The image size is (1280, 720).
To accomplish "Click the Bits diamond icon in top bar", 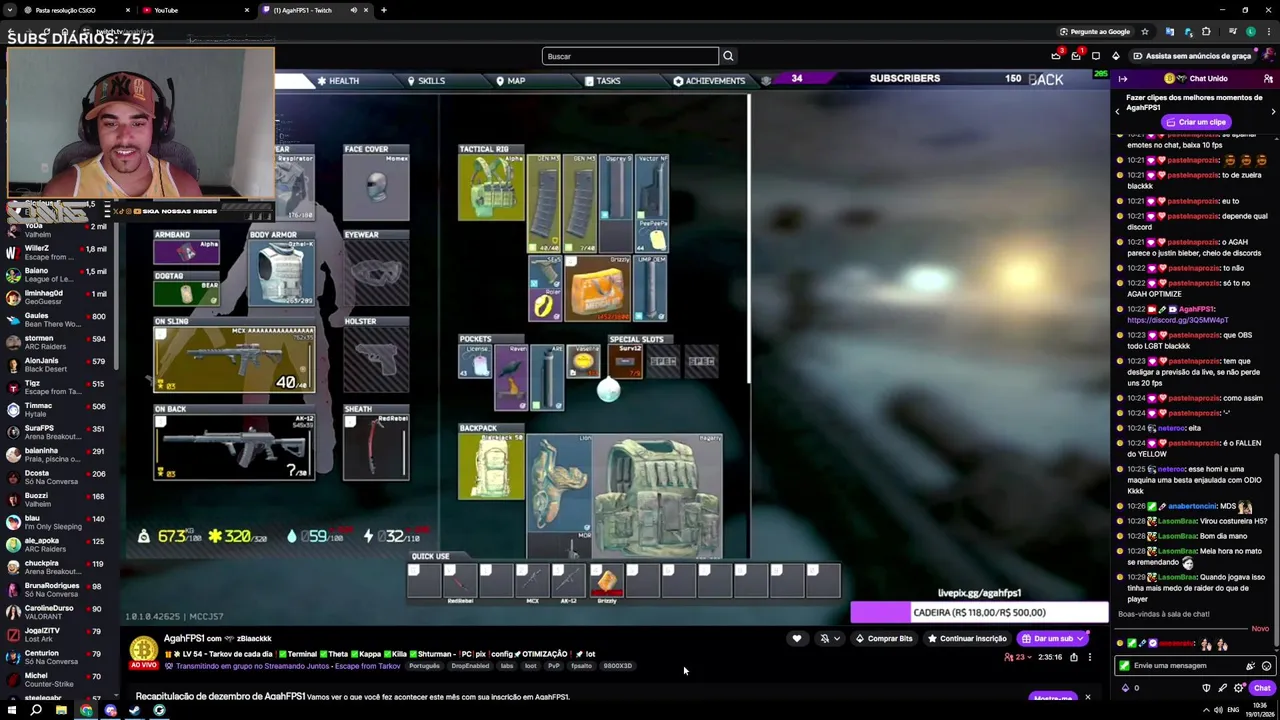I will coord(1116,56).
